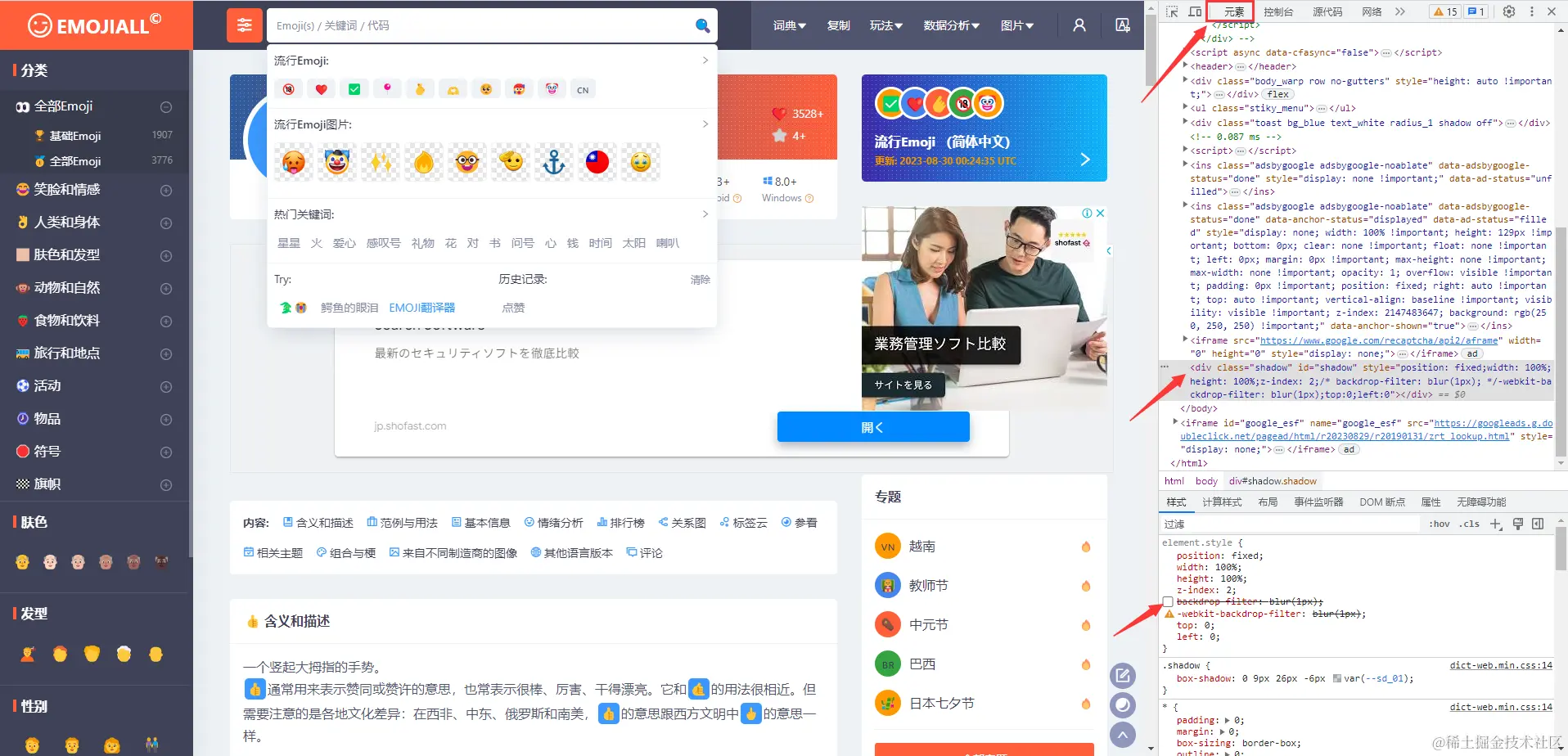
Task: Click the orange filter settings button
Action: [x=244, y=25]
